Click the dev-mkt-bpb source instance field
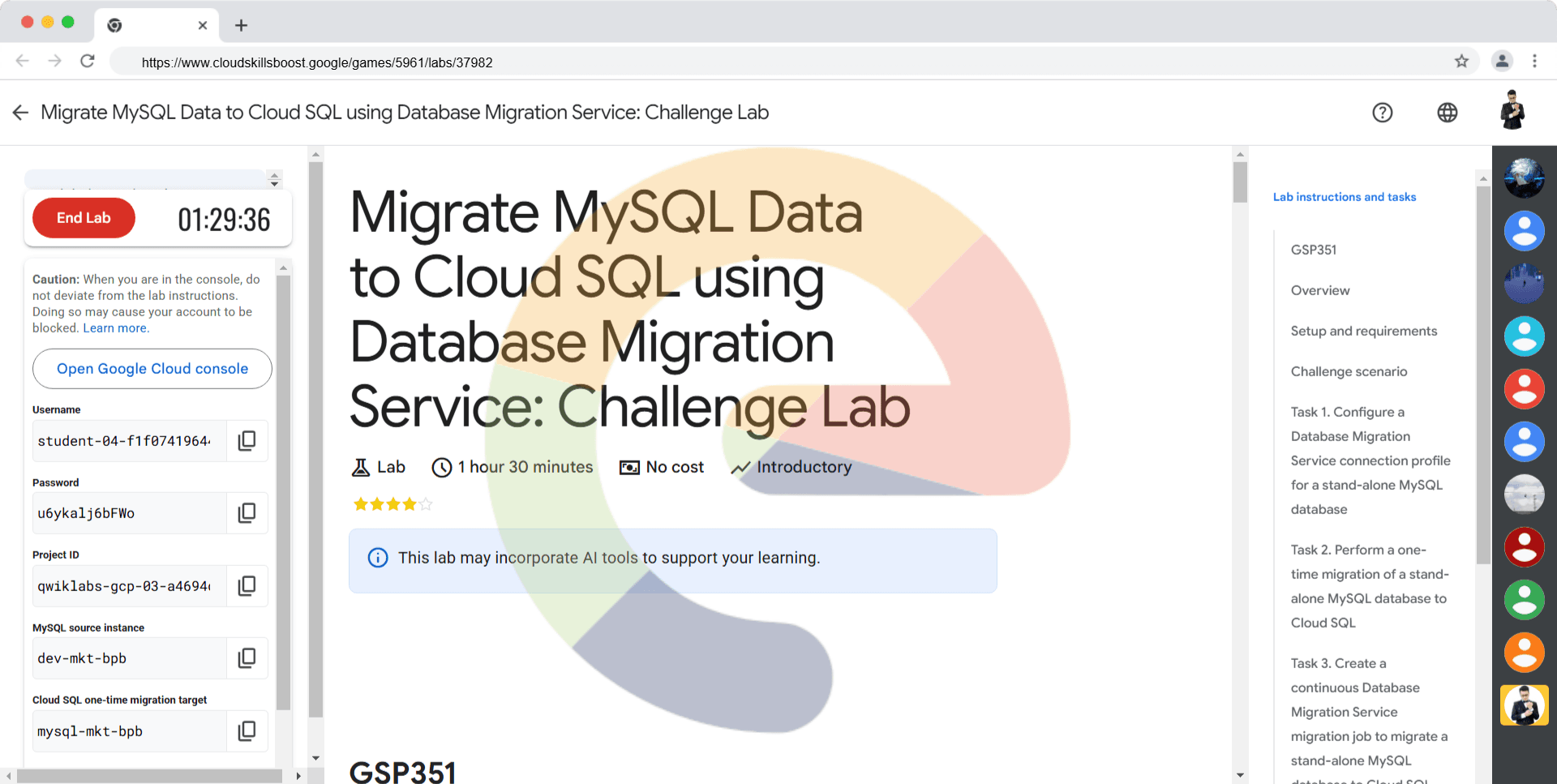Image resolution: width=1557 pixels, height=784 pixels. [129, 658]
